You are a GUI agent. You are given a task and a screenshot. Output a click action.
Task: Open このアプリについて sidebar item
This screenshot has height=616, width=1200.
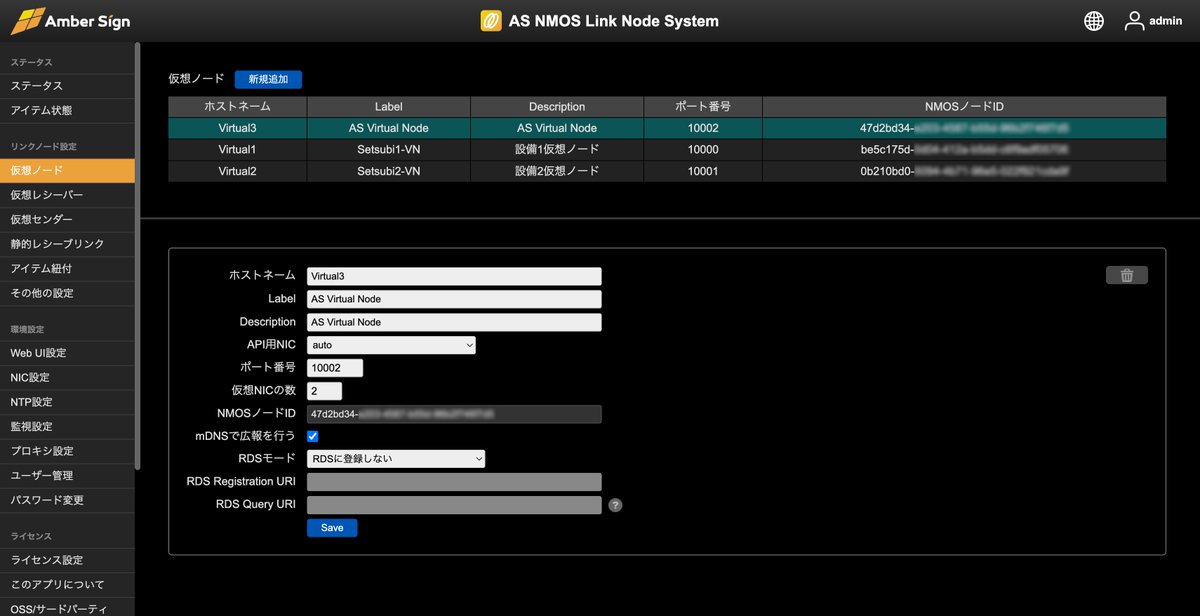67,584
